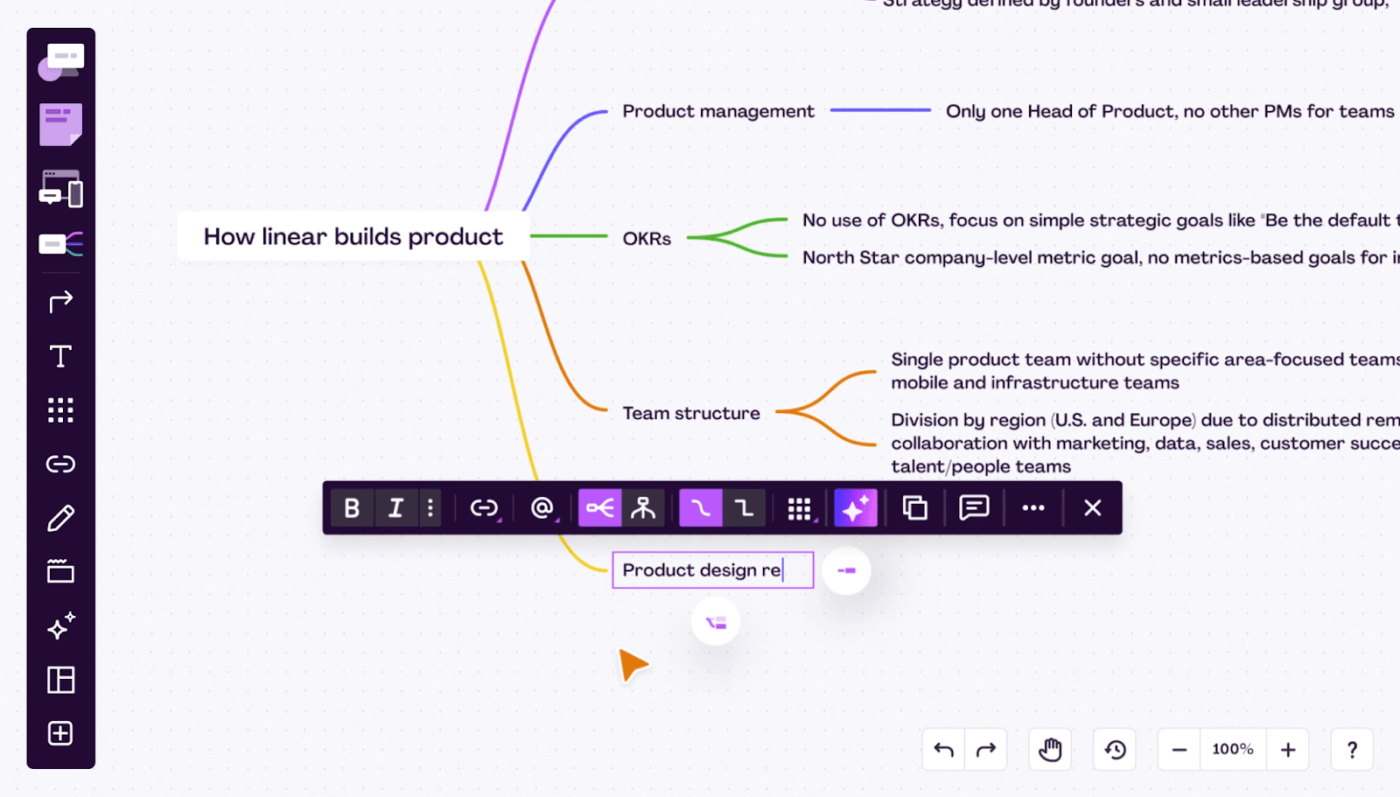Click the add more tools plus icon
This screenshot has height=797, width=1400.
point(61,734)
